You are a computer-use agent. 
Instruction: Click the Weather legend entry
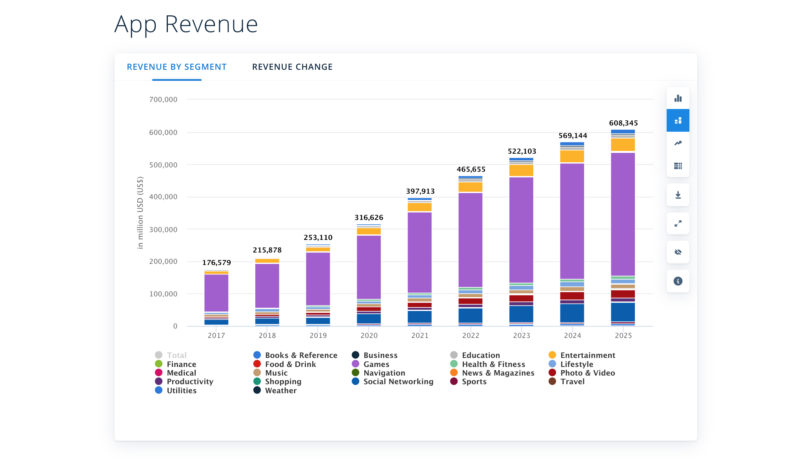pyautogui.click(x=279, y=391)
